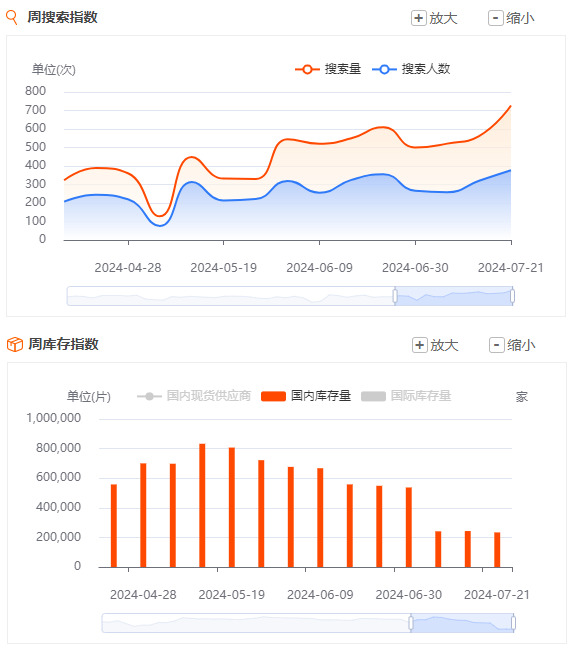
Task: Click the minus icon for 缩小 in inventory chart
Action: pos(496,345)
